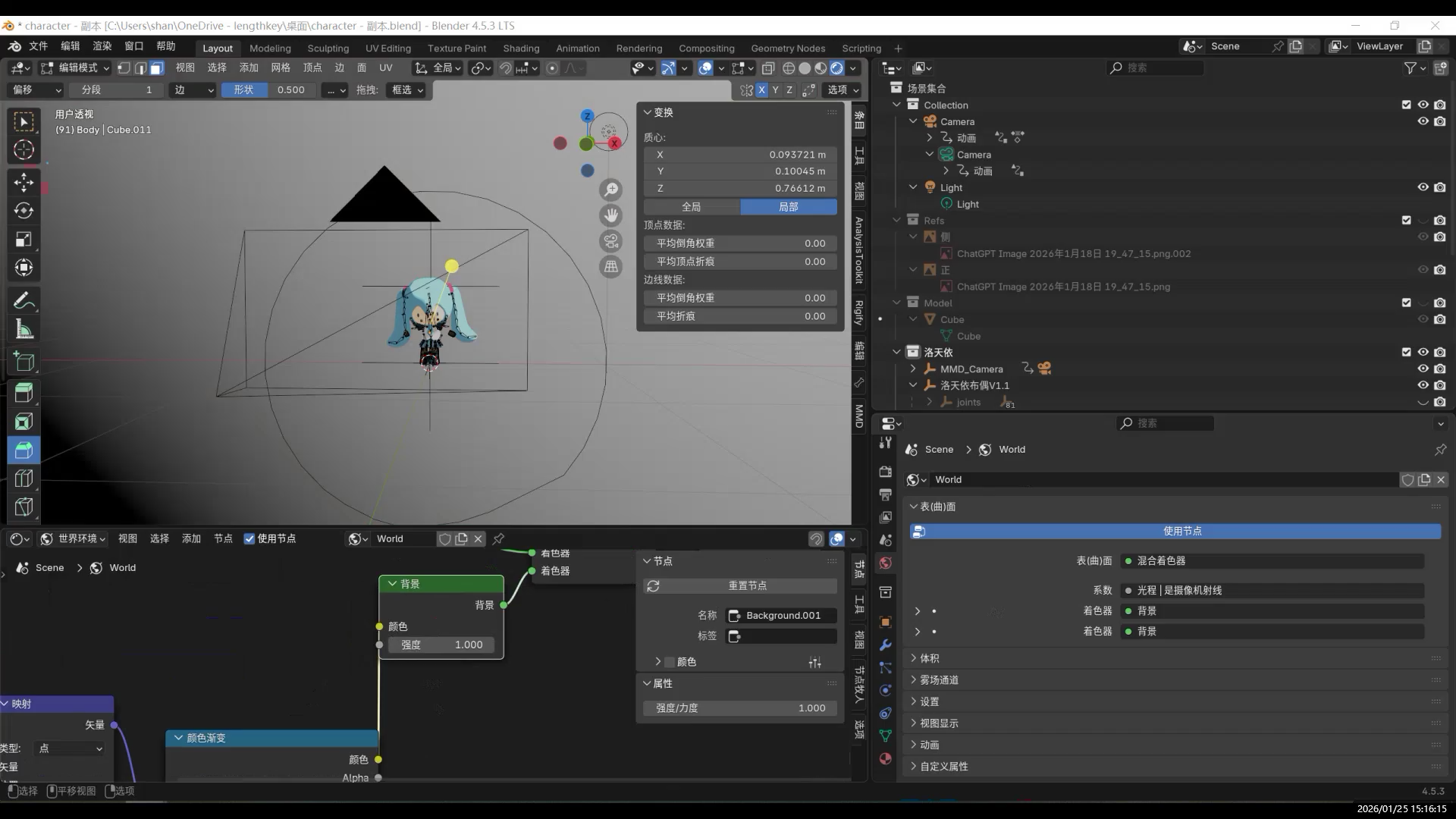The width and height of the screenshot is (1456, 819).
Task: Toggle the 洛天依 collection exclude checkbox
Action: [x=1406, y=352]
